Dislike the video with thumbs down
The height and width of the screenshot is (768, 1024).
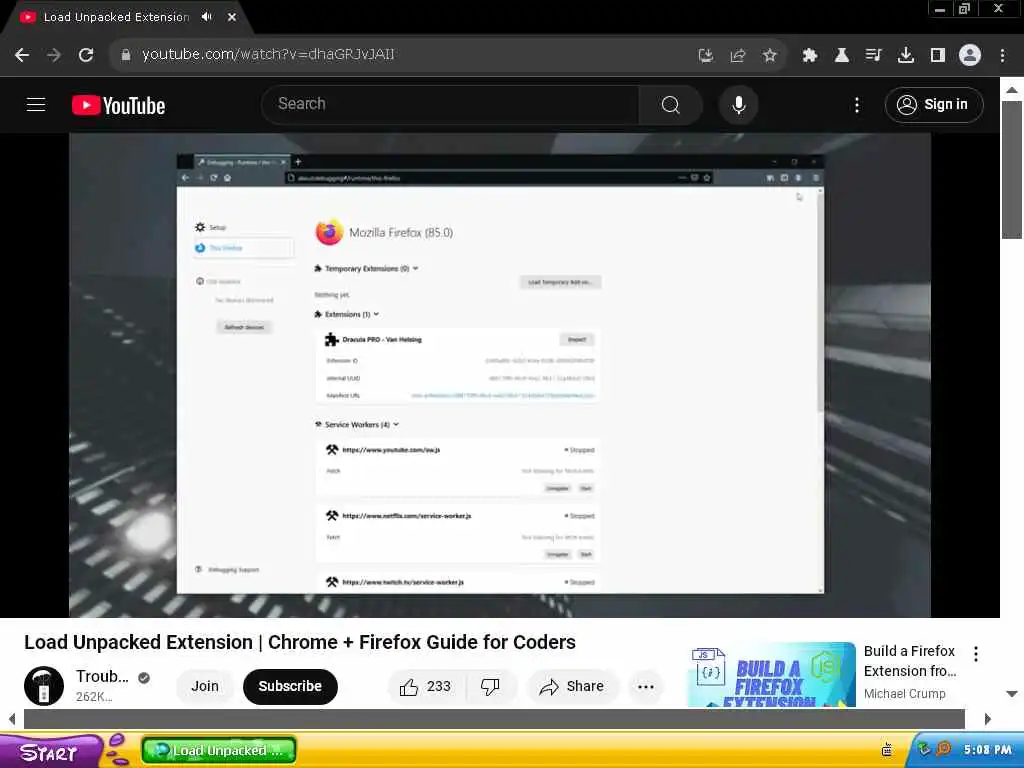click(490, 686)
